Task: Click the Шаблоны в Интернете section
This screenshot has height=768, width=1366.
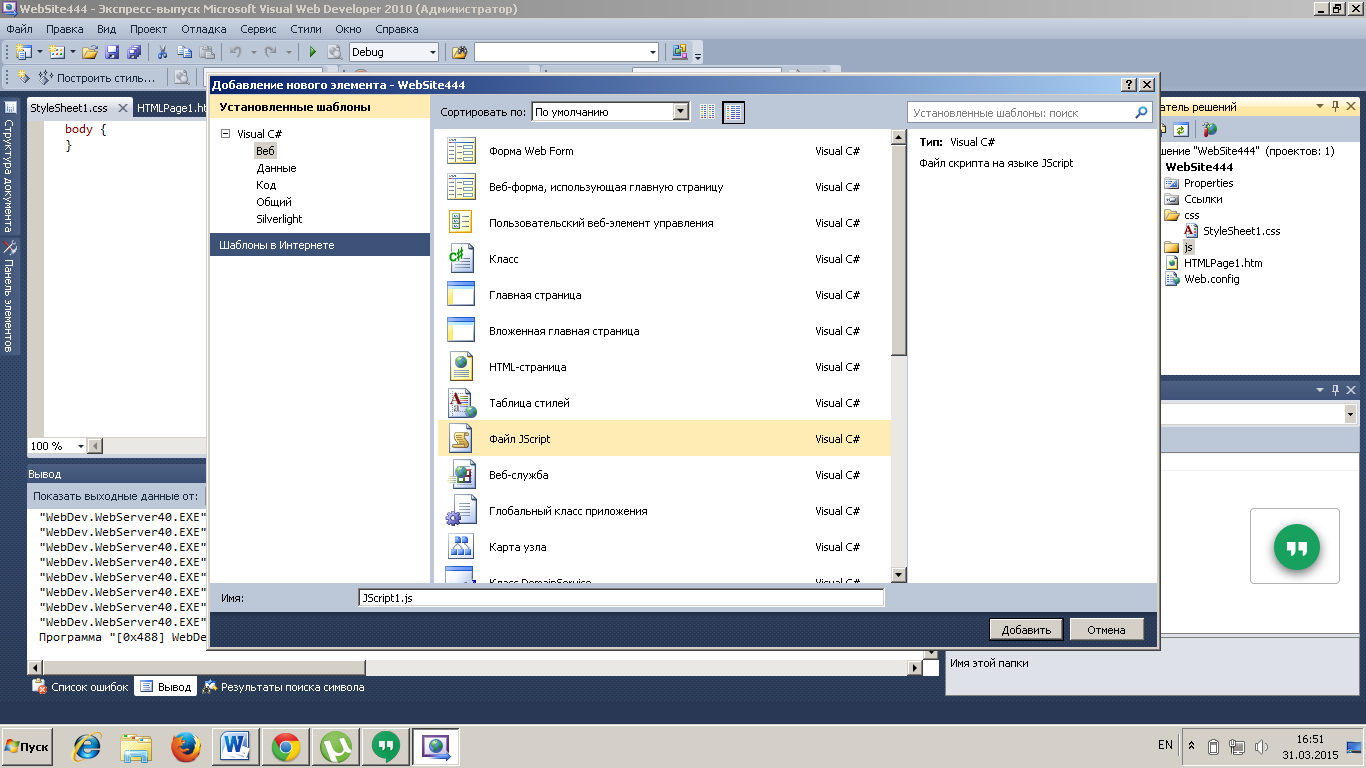Action: coord(319,245)
